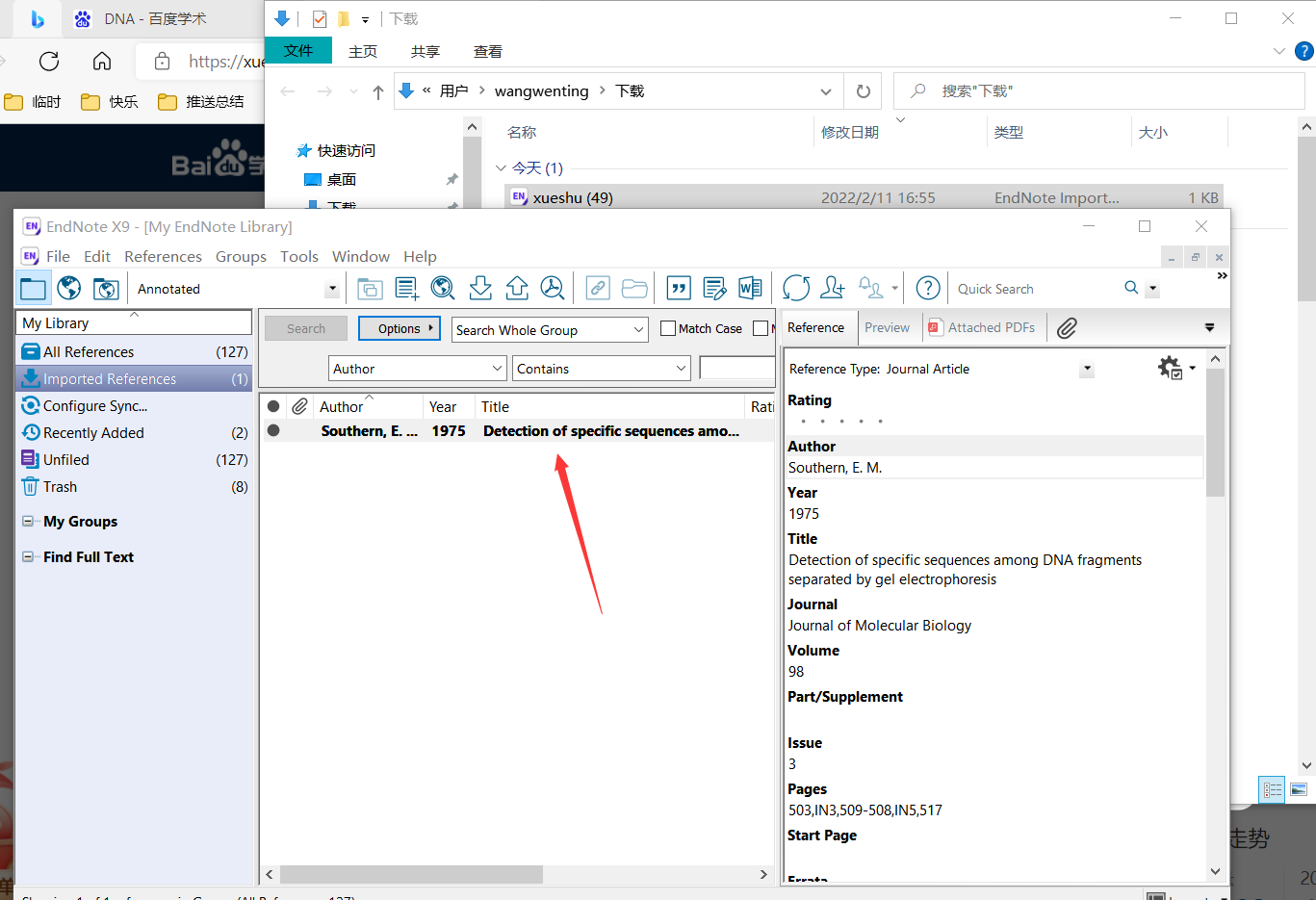The height and width of the screenshot is (900, 1316).
Task: Open File menu in EndNote
Action: 58,256
